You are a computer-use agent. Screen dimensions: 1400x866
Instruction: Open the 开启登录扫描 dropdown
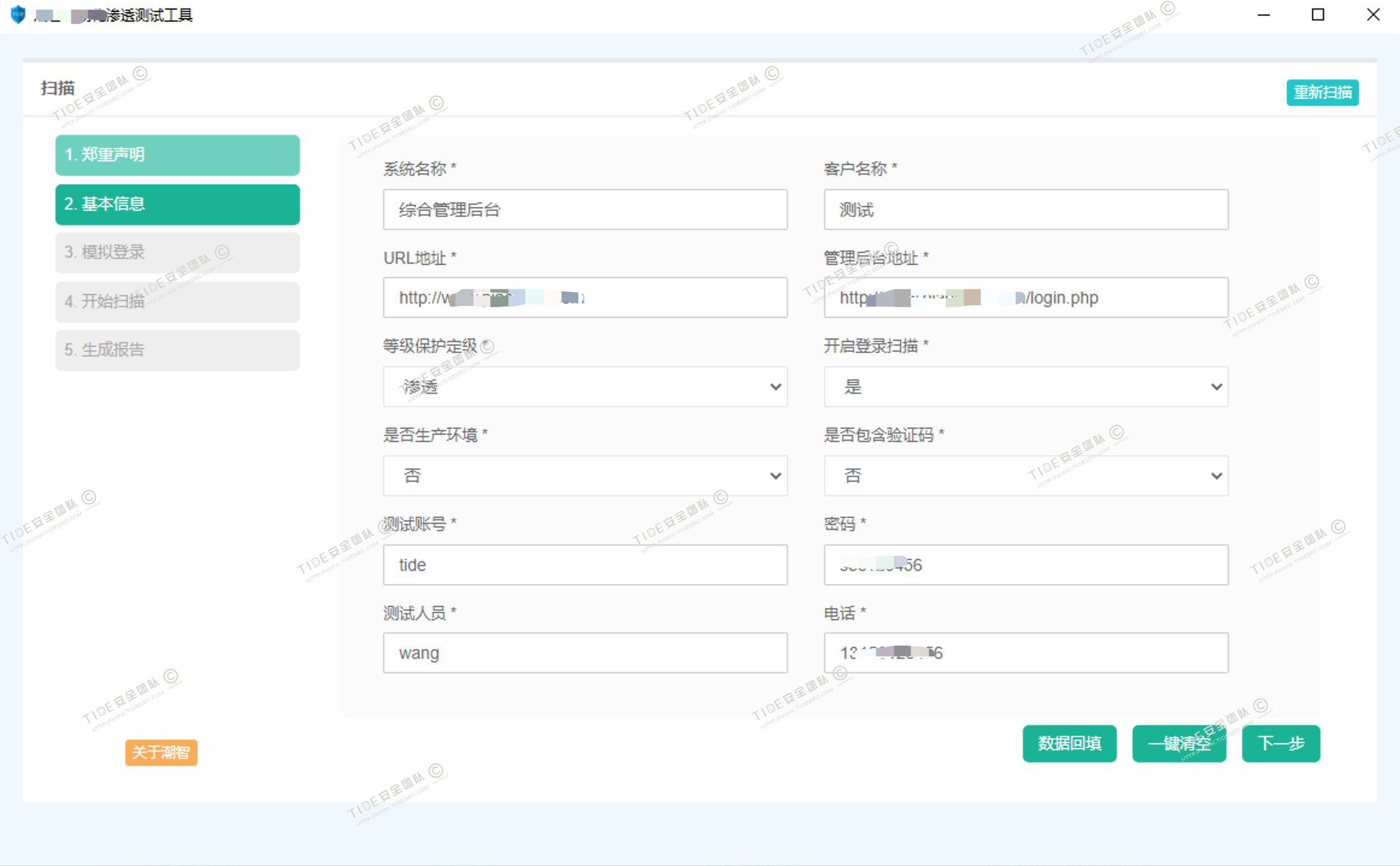(x=1025, y=387)
